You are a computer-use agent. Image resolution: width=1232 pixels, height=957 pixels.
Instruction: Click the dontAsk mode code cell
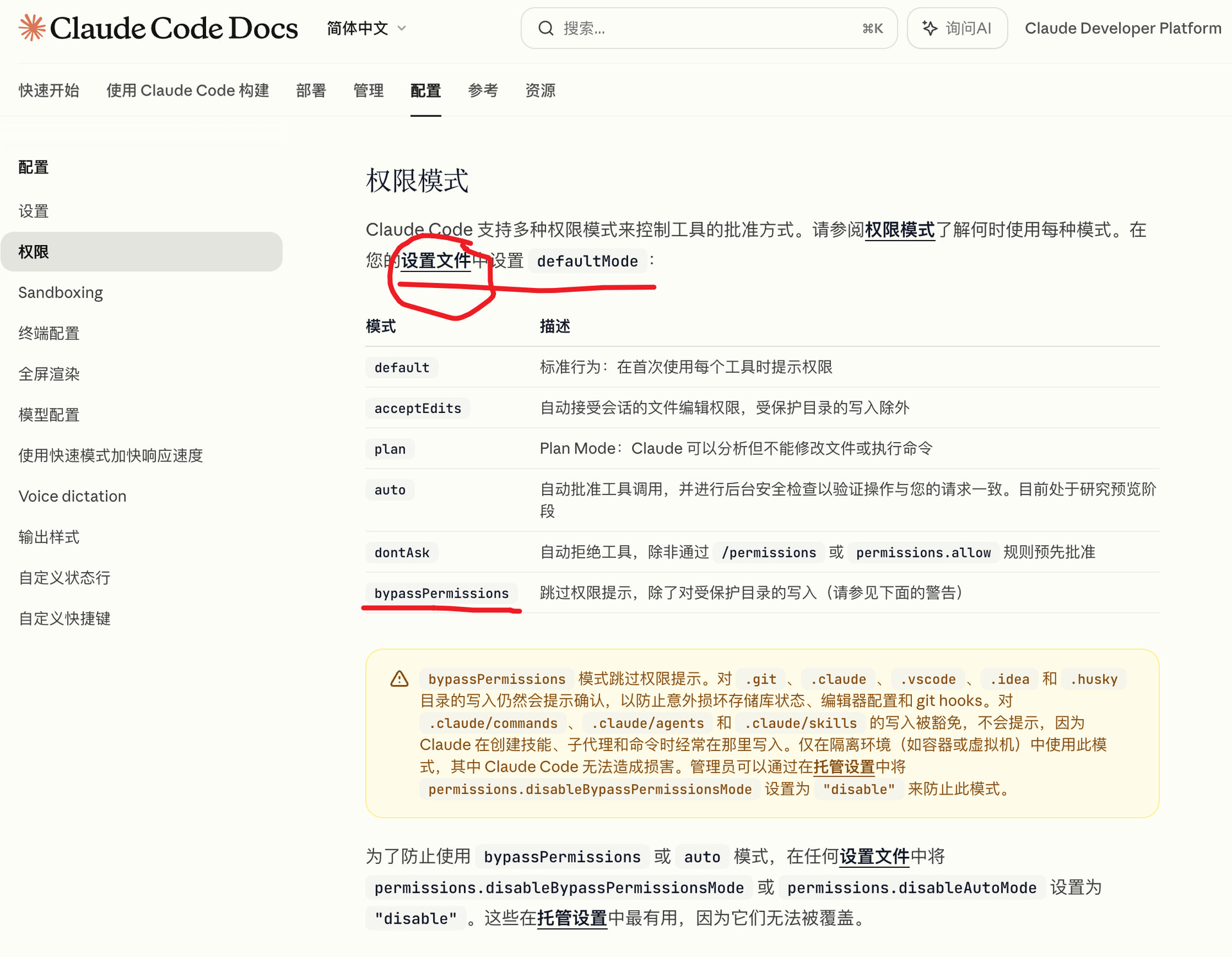tap(402, 552)
